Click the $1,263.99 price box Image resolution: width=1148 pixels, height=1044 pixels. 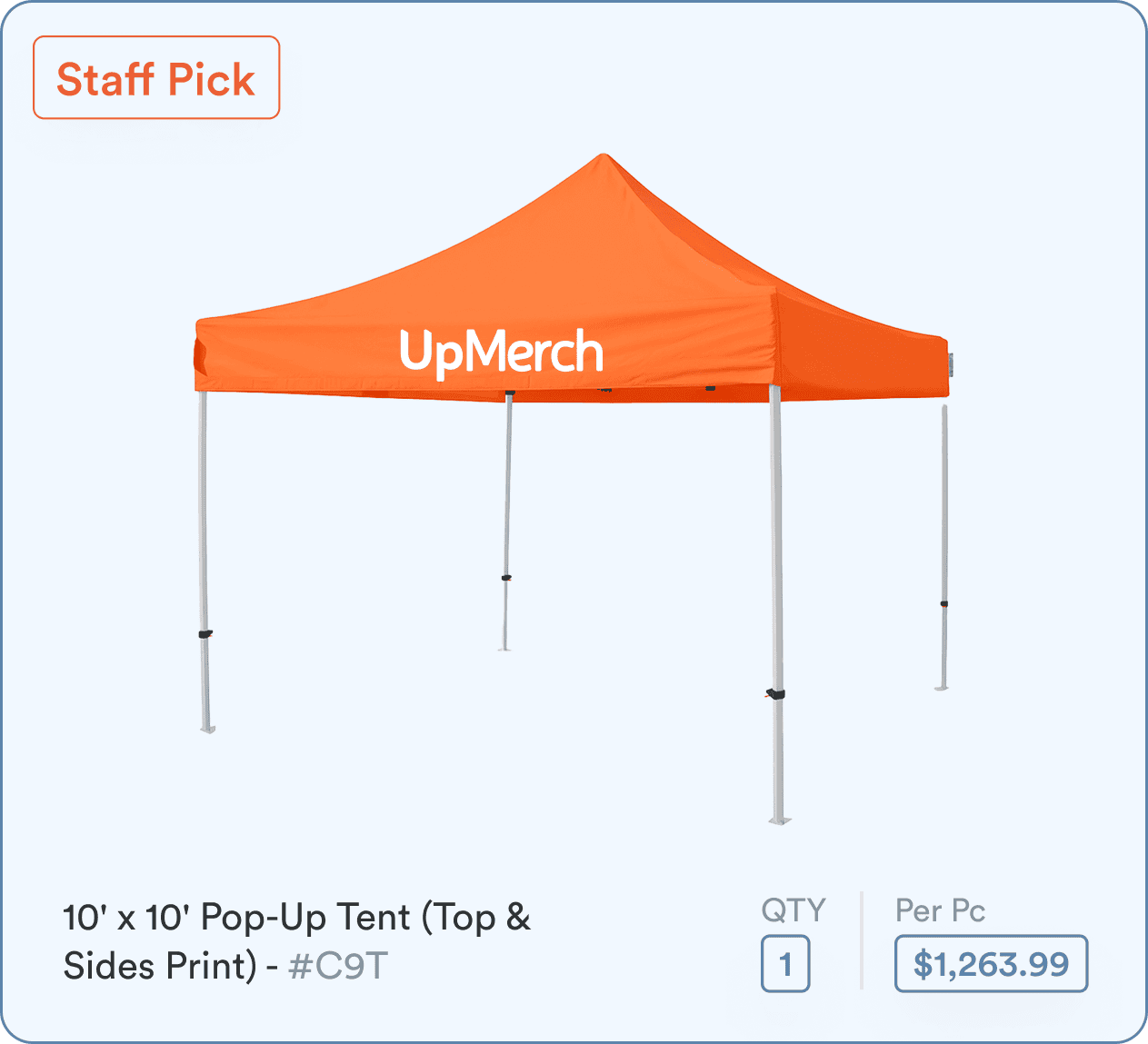(x=992, y=964)
